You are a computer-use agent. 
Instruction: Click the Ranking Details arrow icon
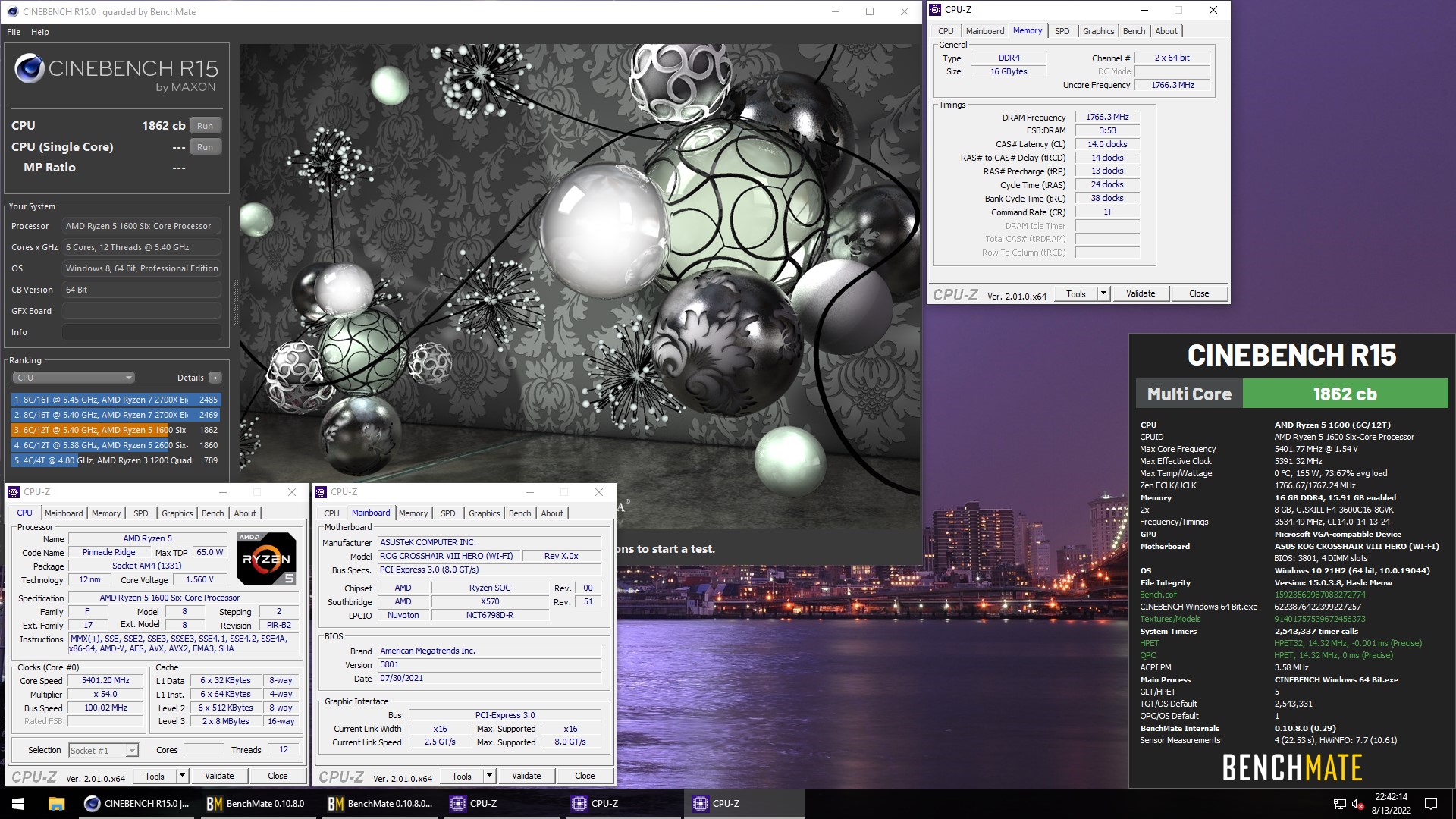tap(215, 378)
